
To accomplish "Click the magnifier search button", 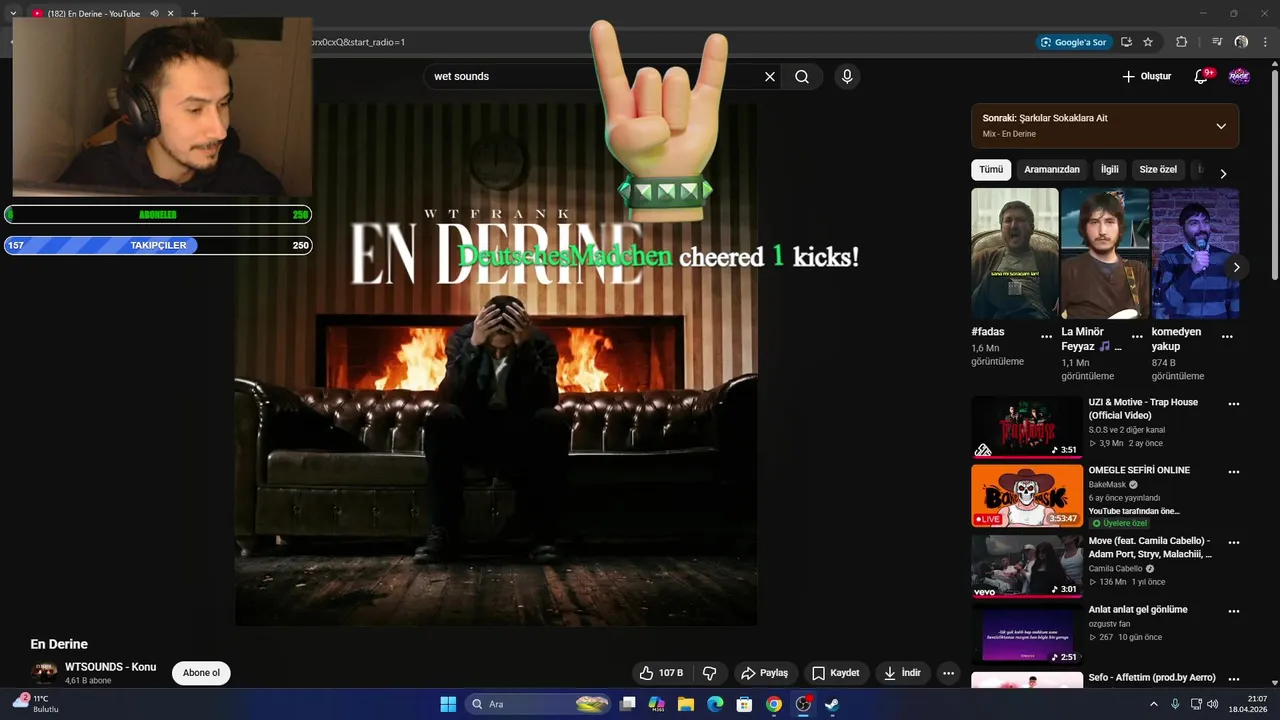I will (802, 77).
